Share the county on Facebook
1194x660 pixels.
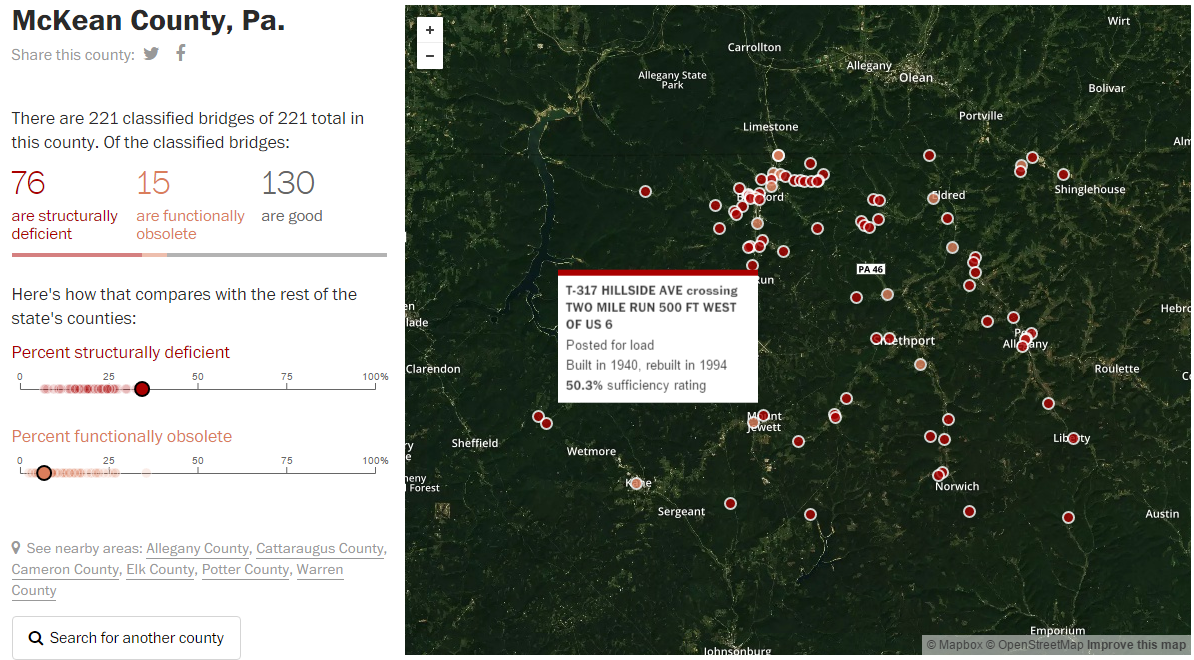pos(180,53)
